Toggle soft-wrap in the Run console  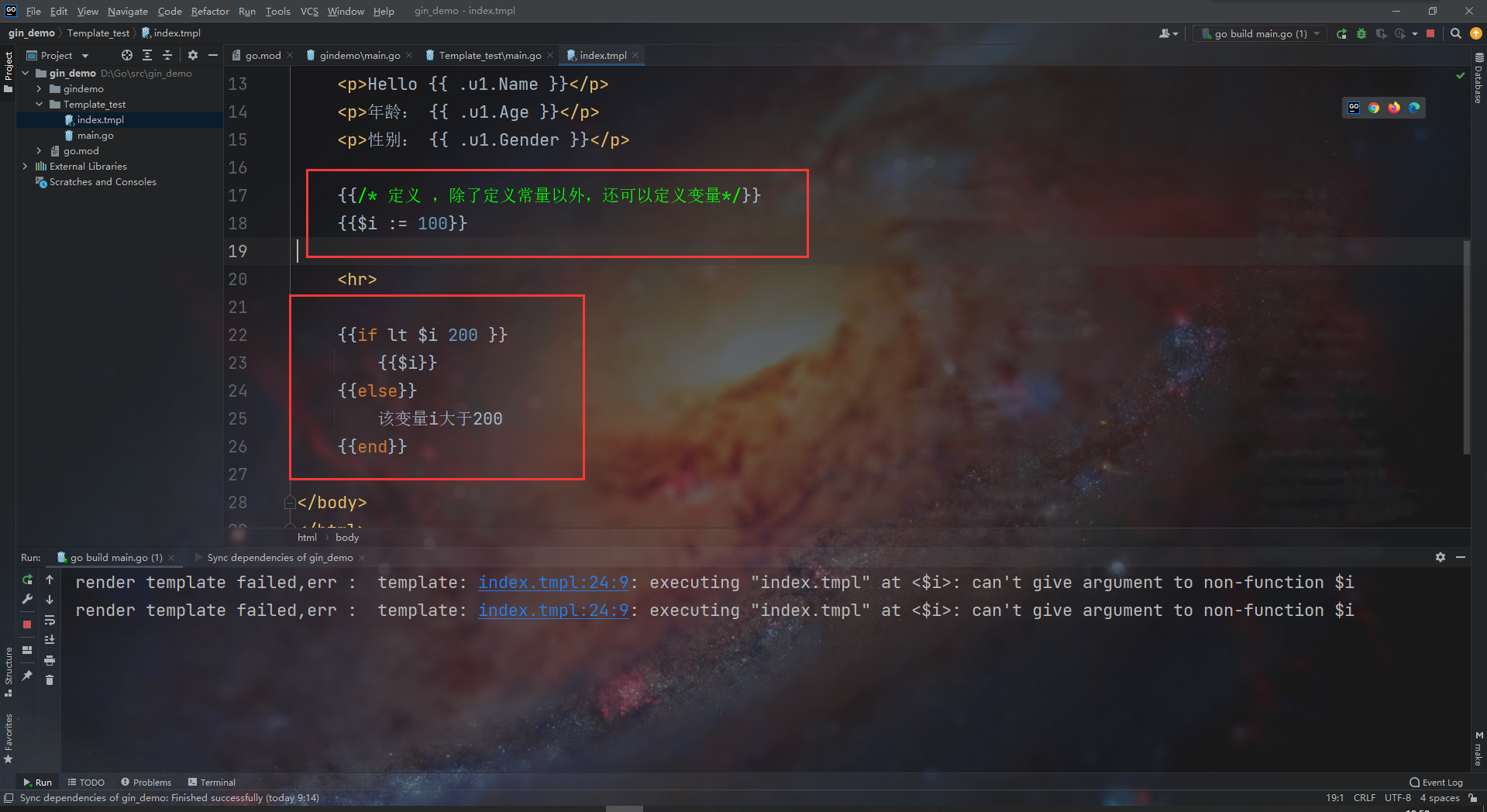[50, 621]
